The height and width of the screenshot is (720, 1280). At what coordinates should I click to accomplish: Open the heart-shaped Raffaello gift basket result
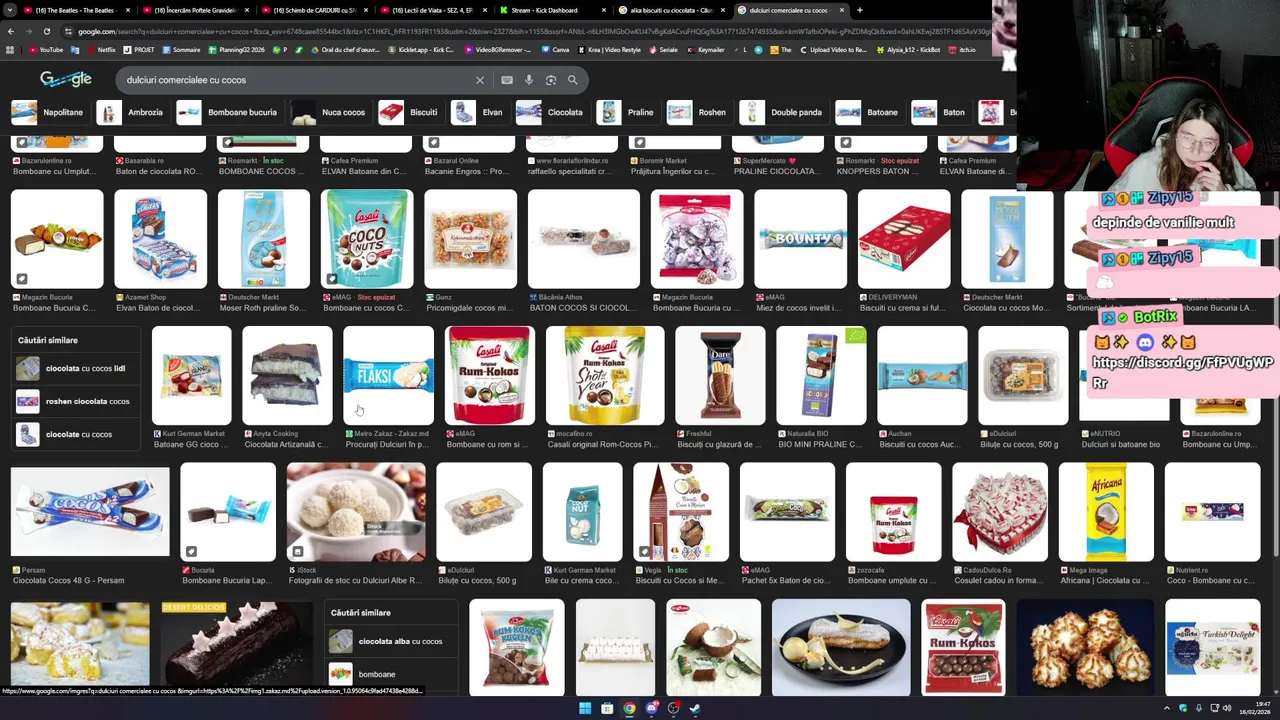(1000, 511)
